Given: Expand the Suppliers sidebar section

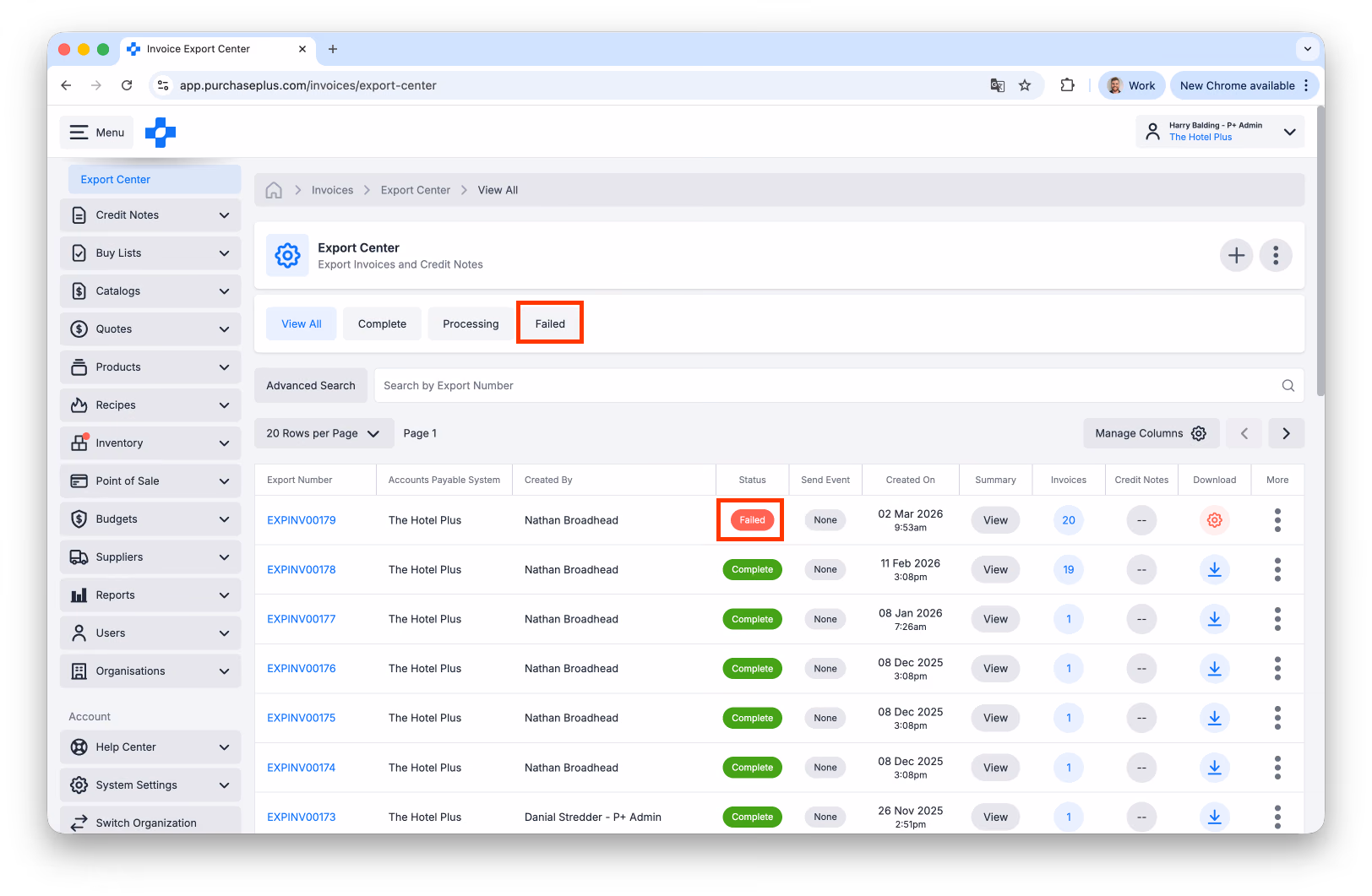Looking at the screenshot, I should [x=150, y=557].
